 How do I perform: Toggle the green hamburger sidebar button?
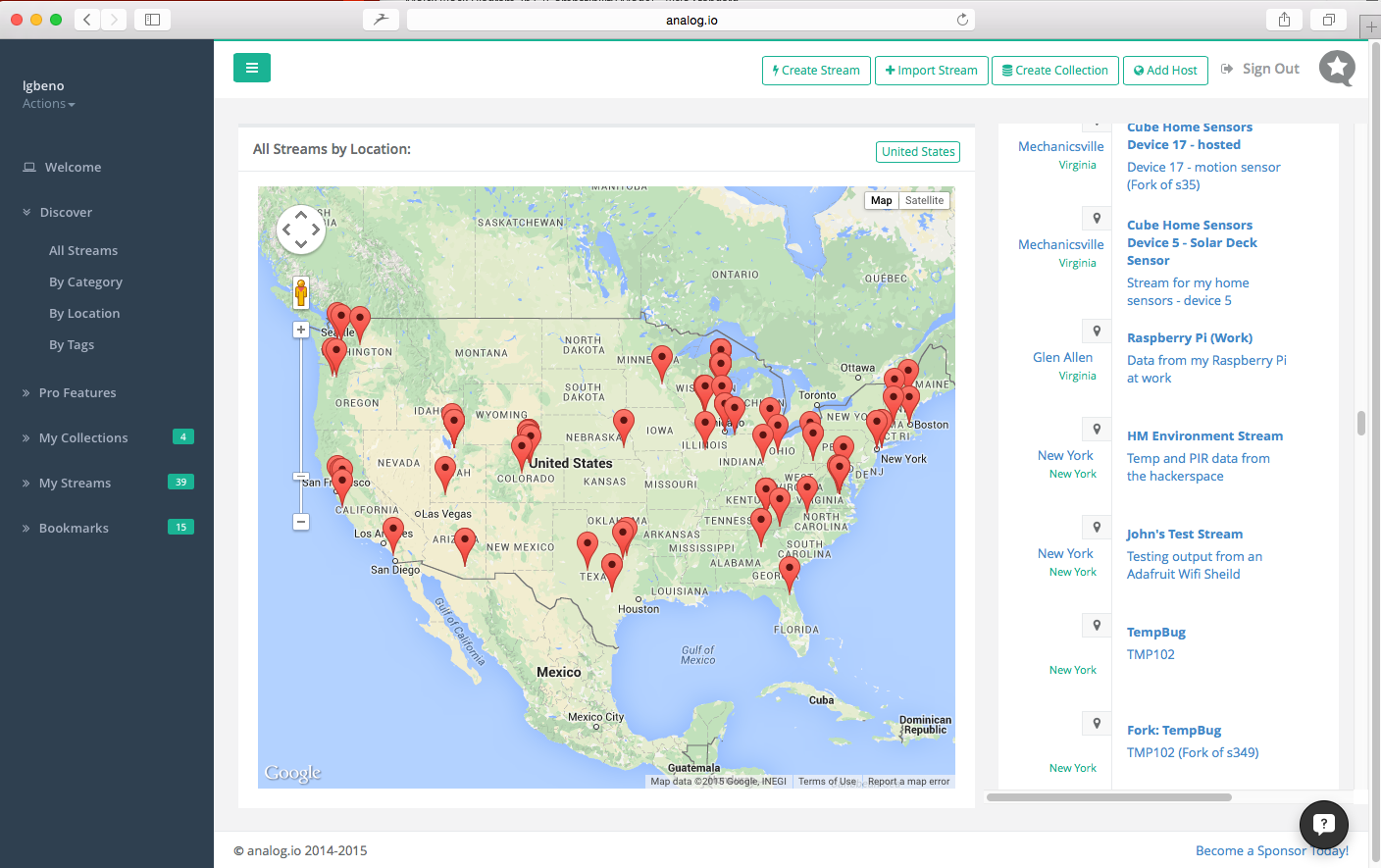(x=252, y=68)
